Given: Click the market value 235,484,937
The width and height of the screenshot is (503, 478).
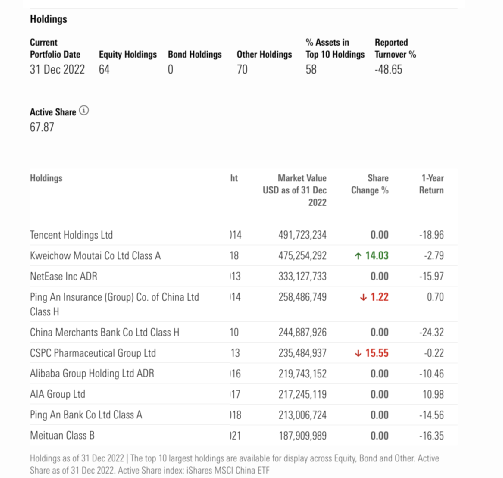Looking at the screenshot, I should click(x=302, y=353).
